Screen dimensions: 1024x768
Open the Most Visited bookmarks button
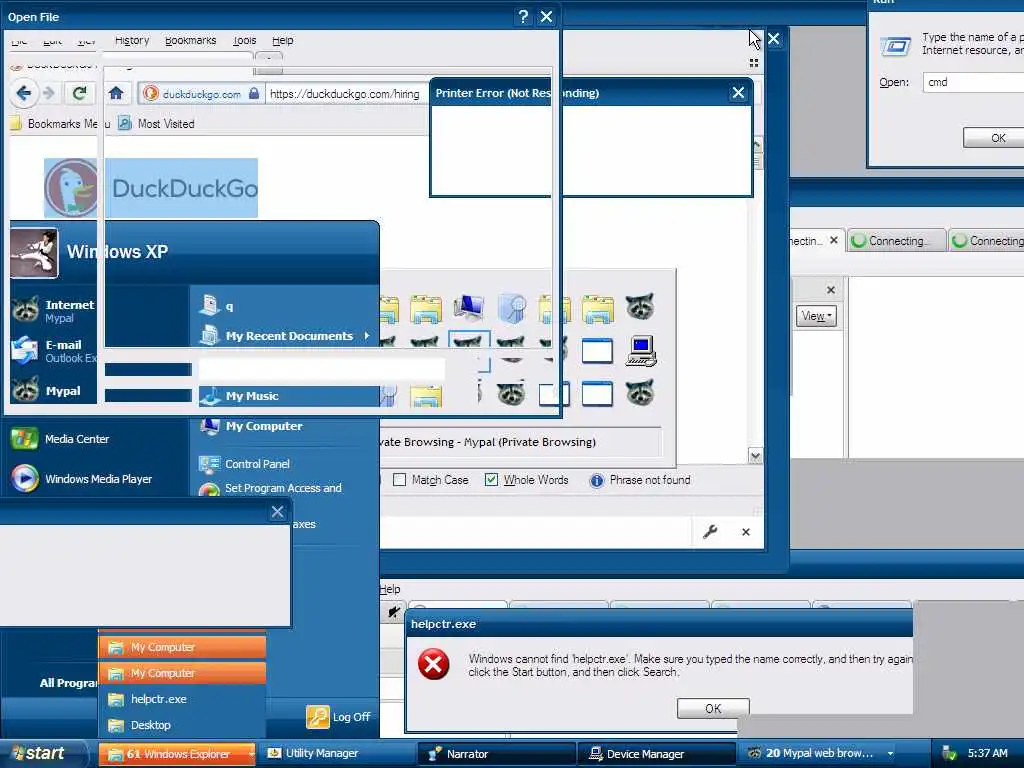[156, 123]
